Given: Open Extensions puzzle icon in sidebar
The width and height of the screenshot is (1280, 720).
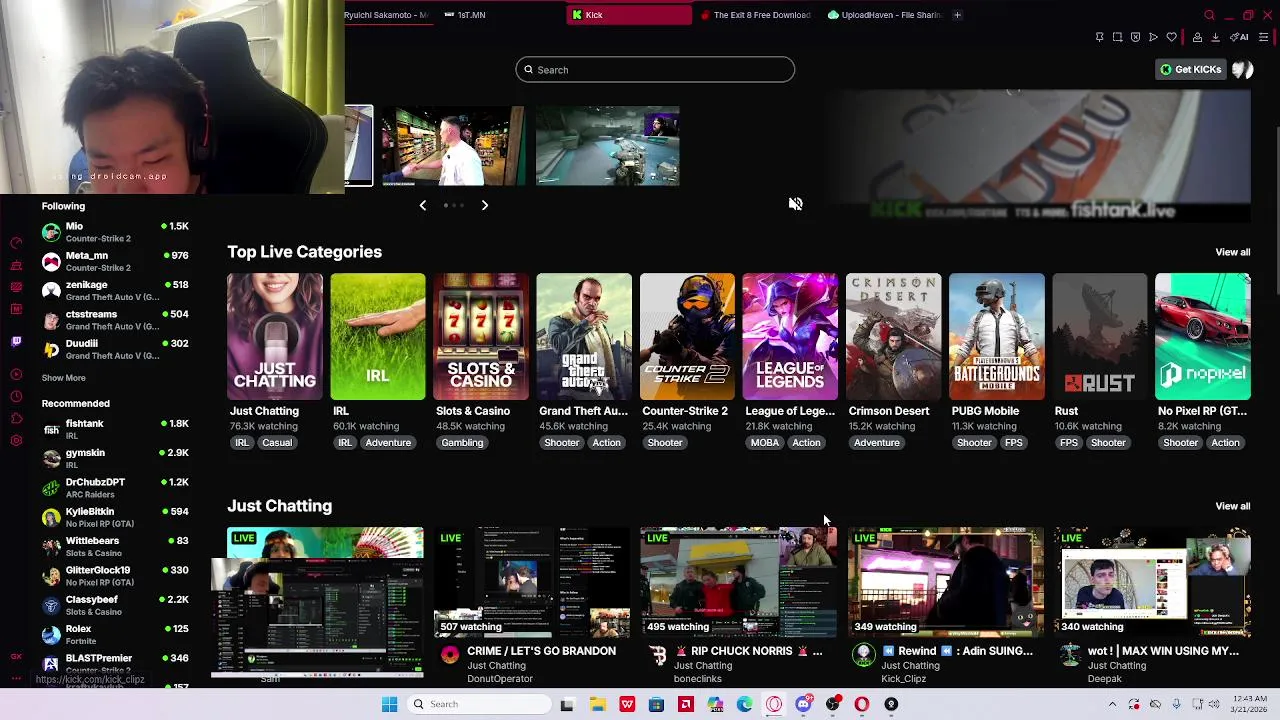Looking at the screenshot, I should 16,418.
